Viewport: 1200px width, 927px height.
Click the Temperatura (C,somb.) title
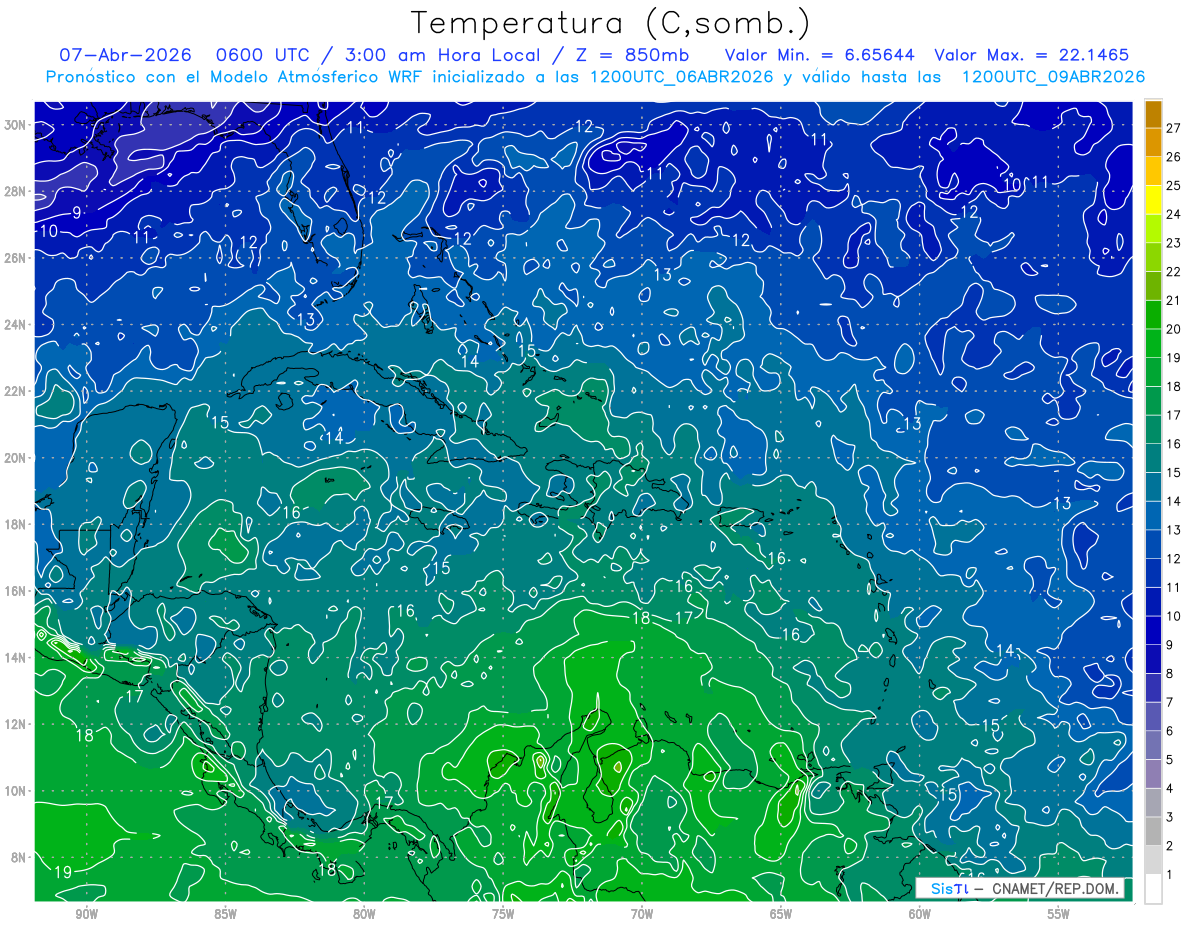(611, 23)
